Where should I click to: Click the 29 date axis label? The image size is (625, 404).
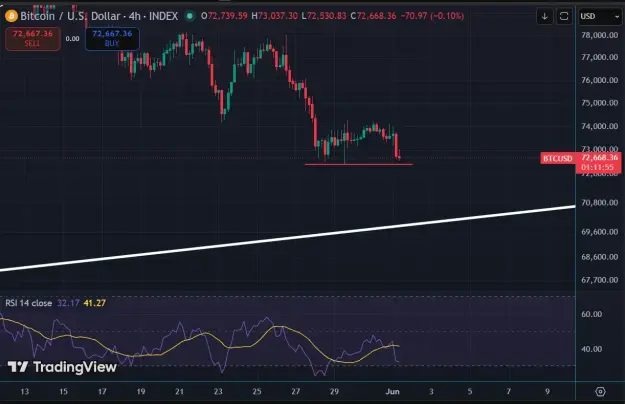334,392
